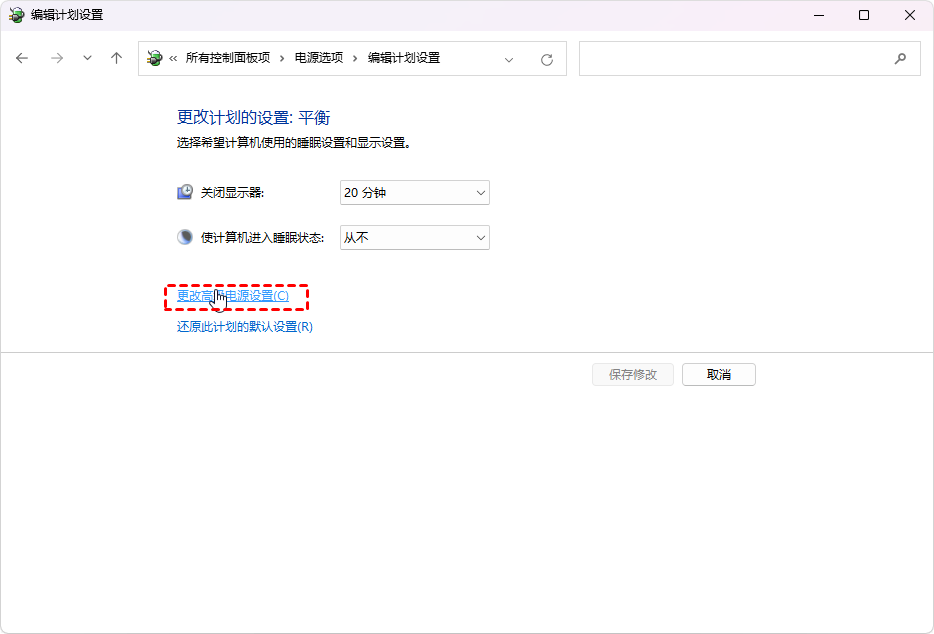Image resolution: width=934 pixels, height=634 pixels.
Task: Open the 使计算机进入睡眠状态 dropdown
Action: (414, 237)
